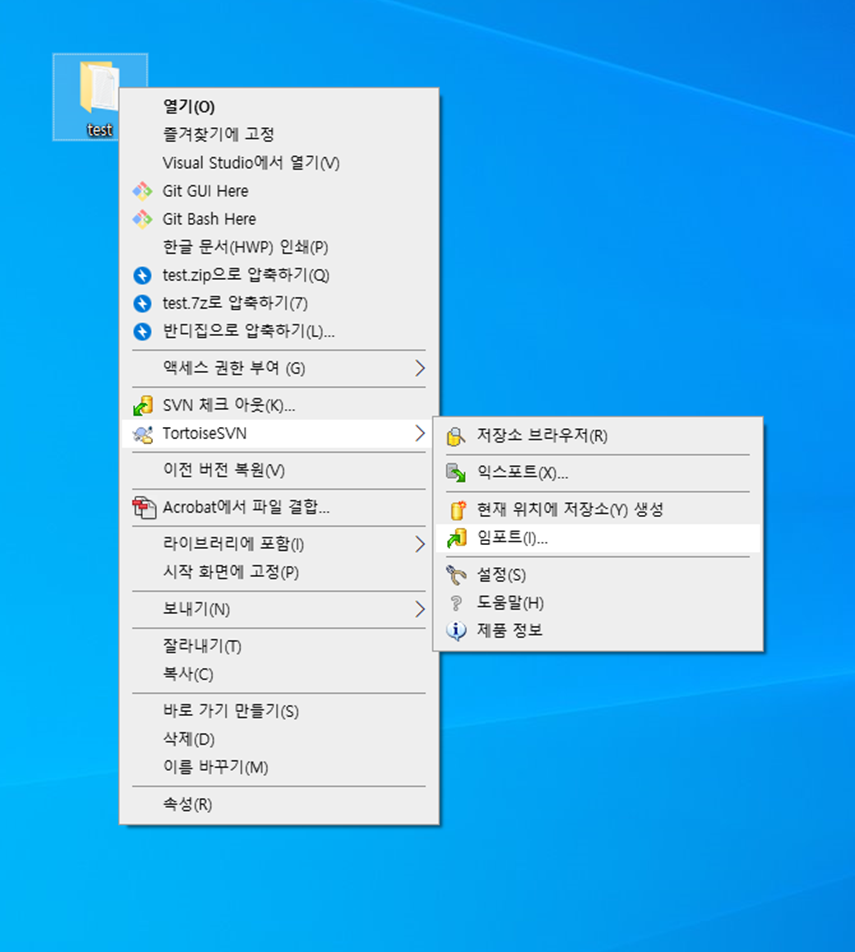
Task: Select 임포트(I)... in submenu
Action: pyautogui.click(x=598, y=539)
